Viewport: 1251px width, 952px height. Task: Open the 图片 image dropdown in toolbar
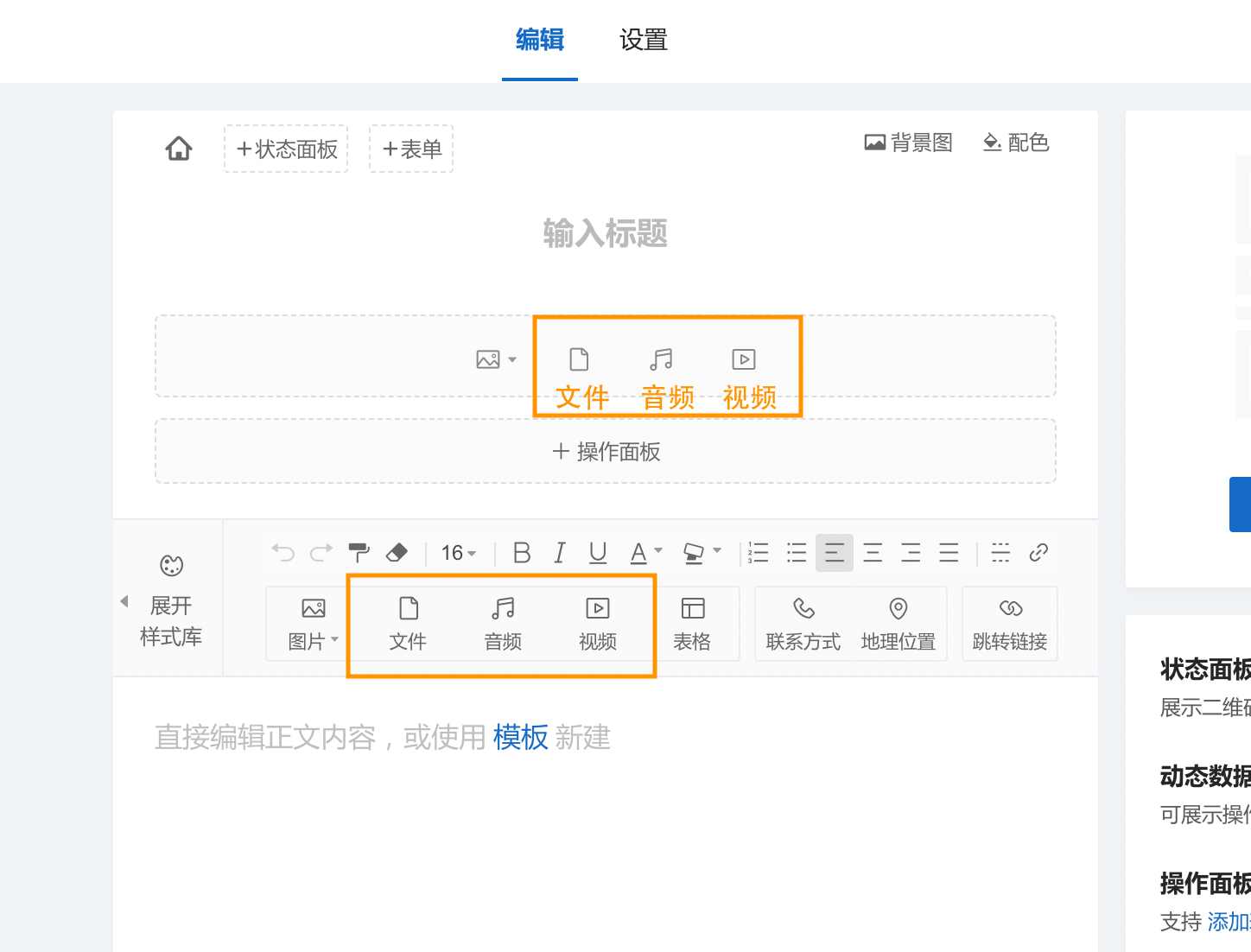(x=313, y=623)
